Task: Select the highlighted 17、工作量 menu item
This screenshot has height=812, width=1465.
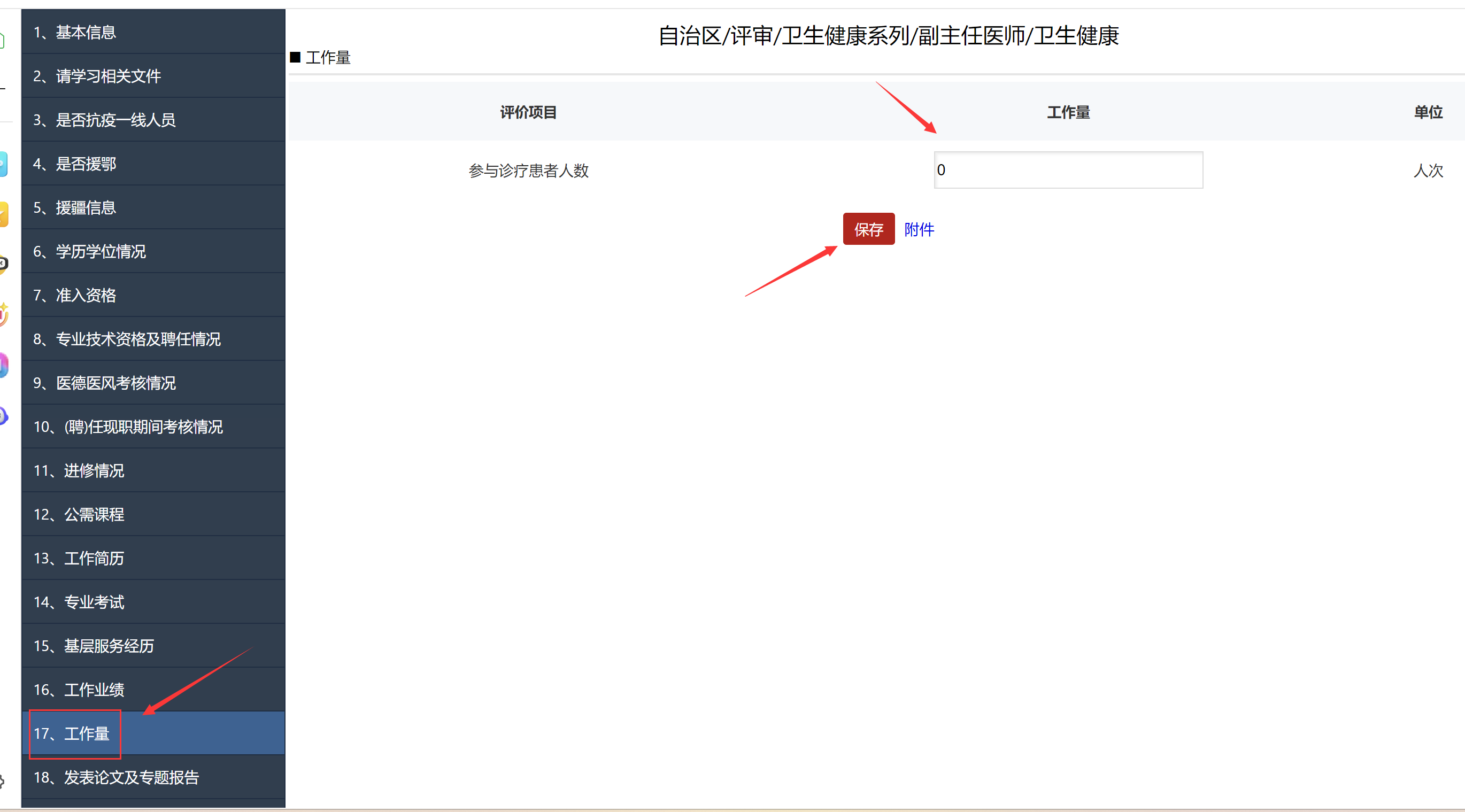Action: (x=153, y=732)
